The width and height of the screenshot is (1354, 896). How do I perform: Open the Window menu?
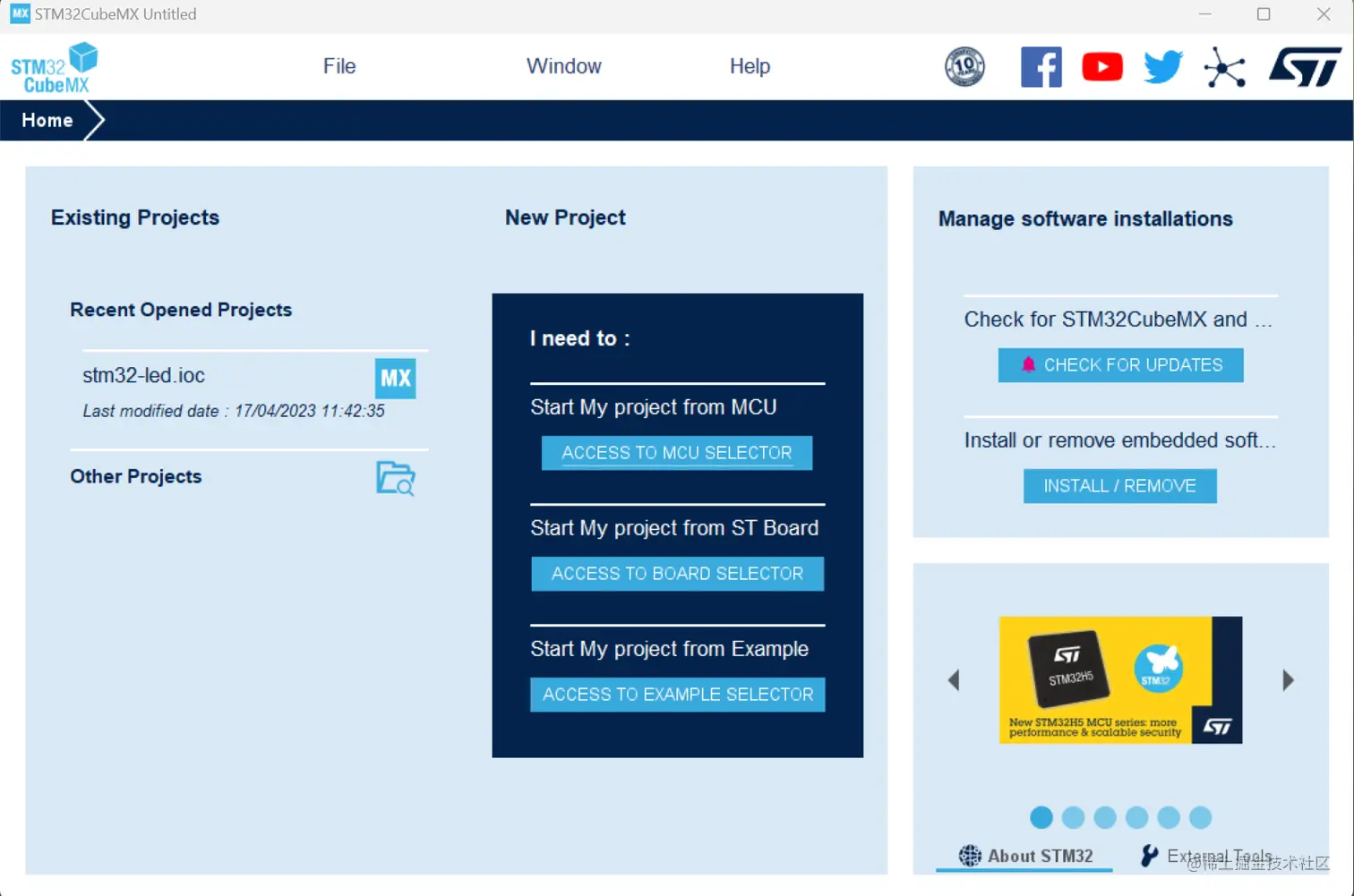[564, 66]
